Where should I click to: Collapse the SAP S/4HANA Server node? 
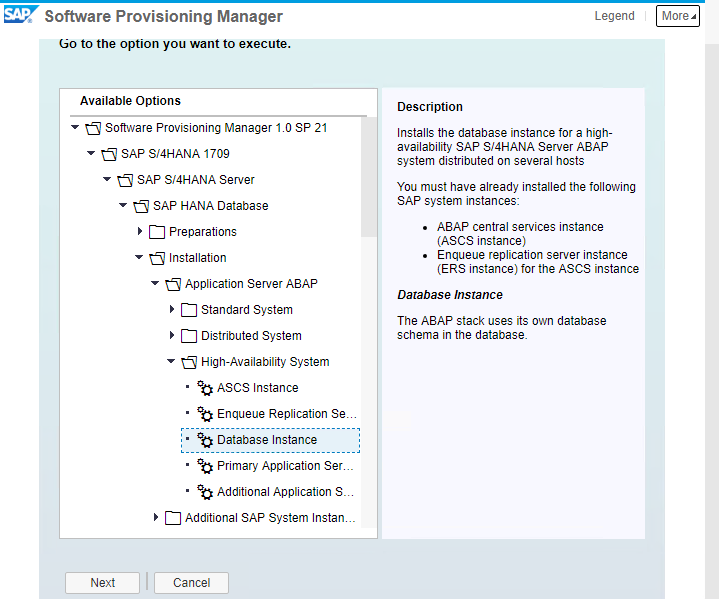[107, 179]
